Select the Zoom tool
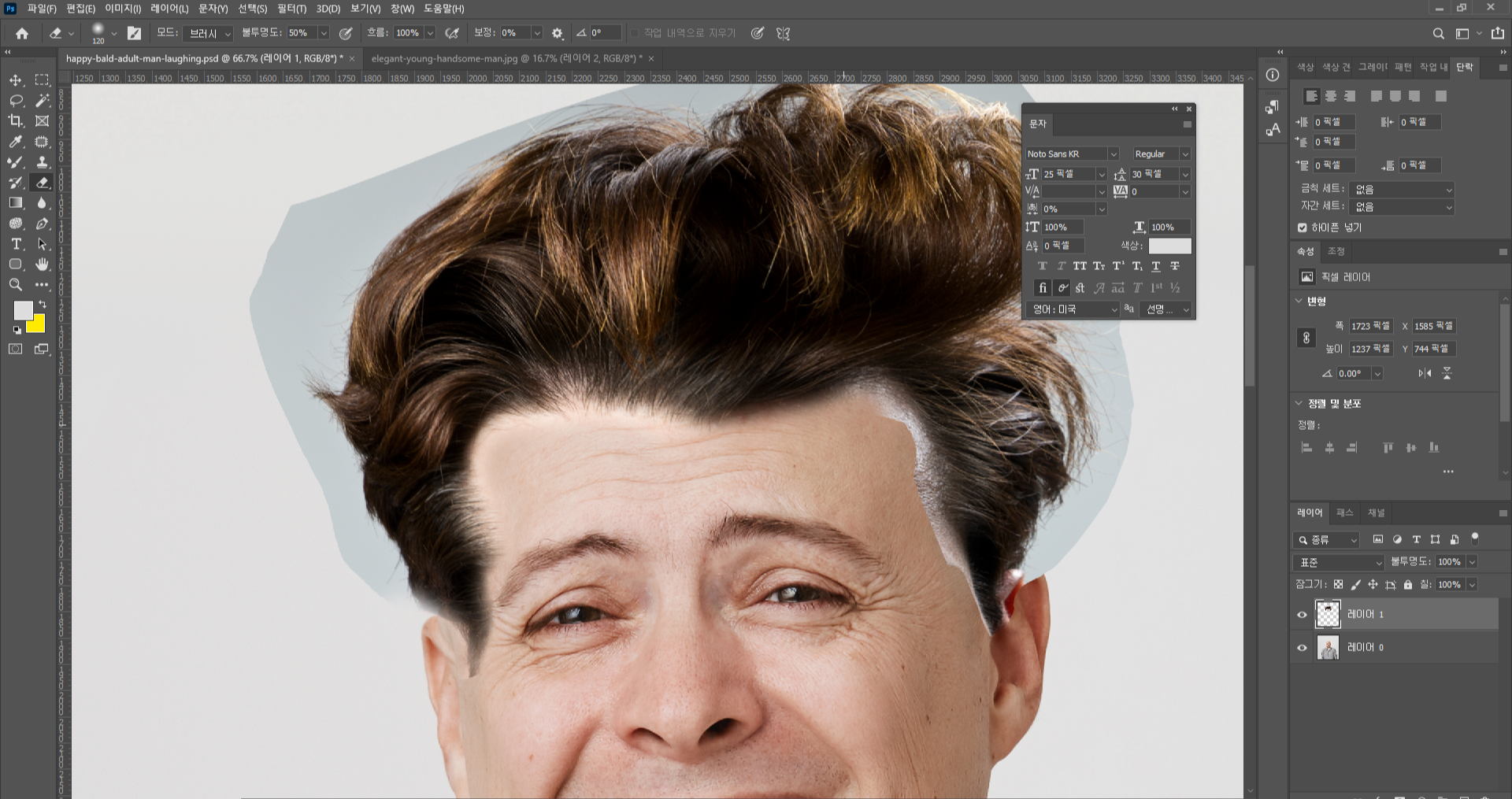This screenshot has height=799, width=1512. [x=16, y=285]
